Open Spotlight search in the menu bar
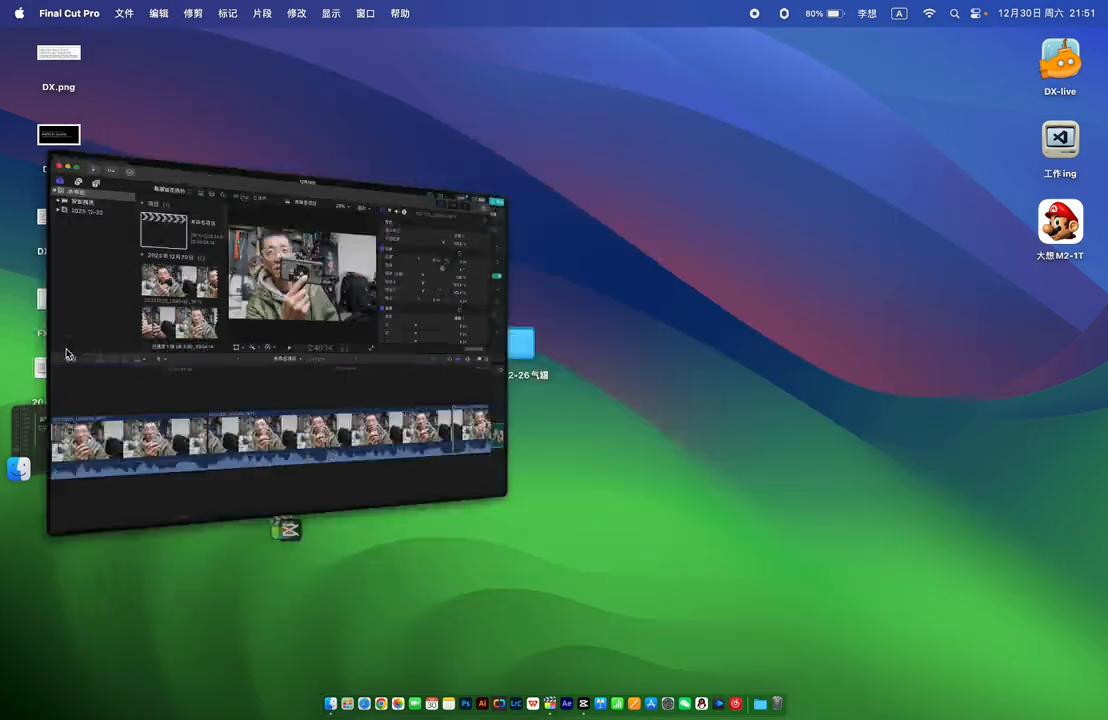The image size is (1108, 720). point(954,13)
